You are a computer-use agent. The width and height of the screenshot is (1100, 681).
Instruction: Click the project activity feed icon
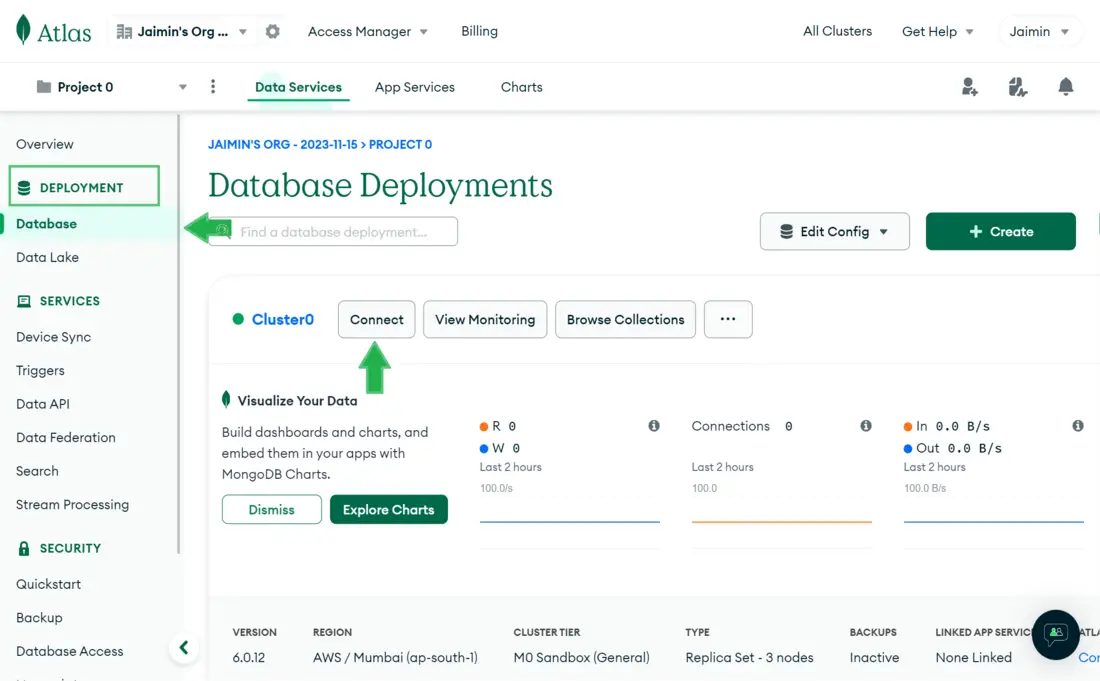click(x=1018, y=87)
